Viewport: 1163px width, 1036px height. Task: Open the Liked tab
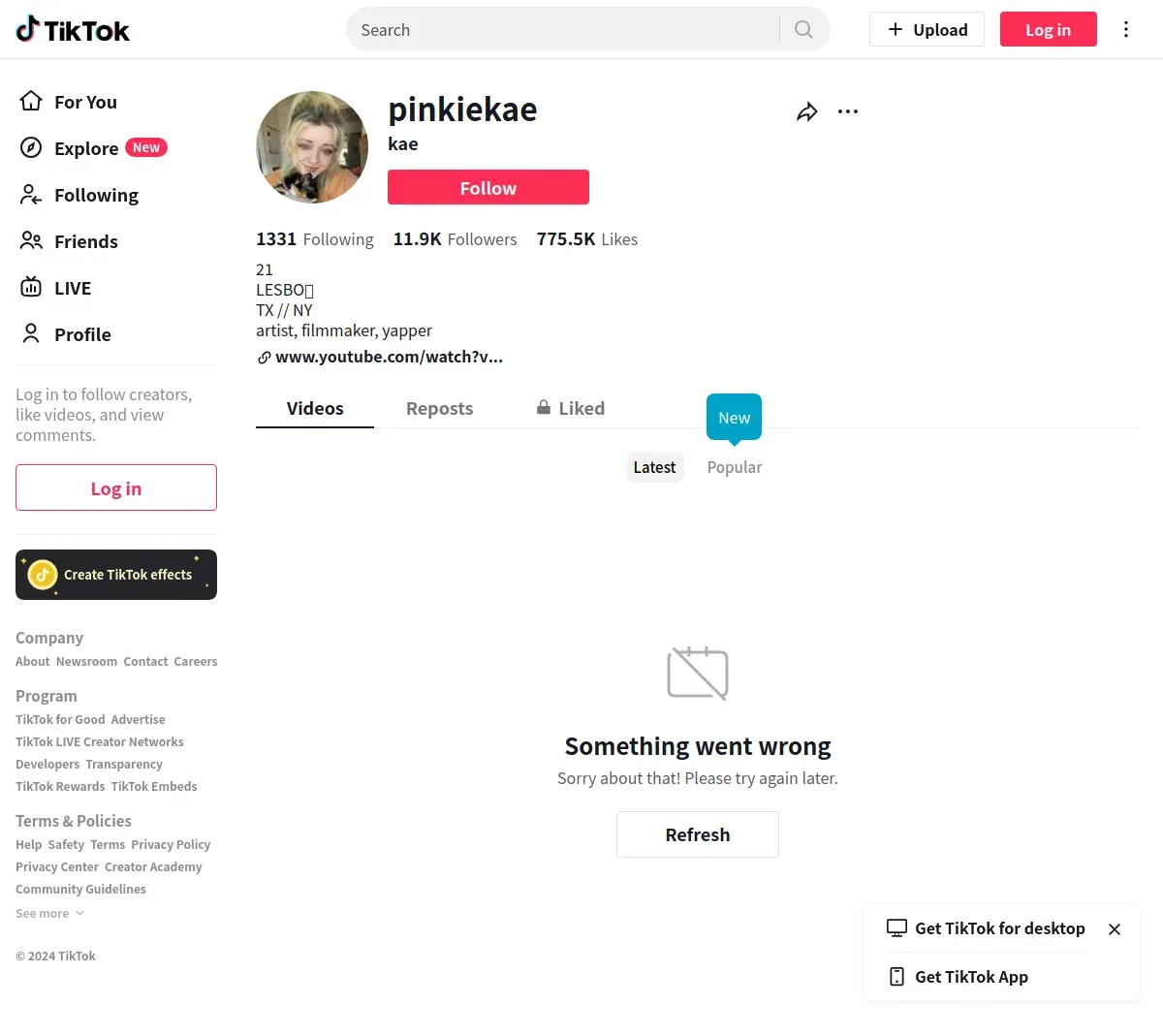click(571, 409)
